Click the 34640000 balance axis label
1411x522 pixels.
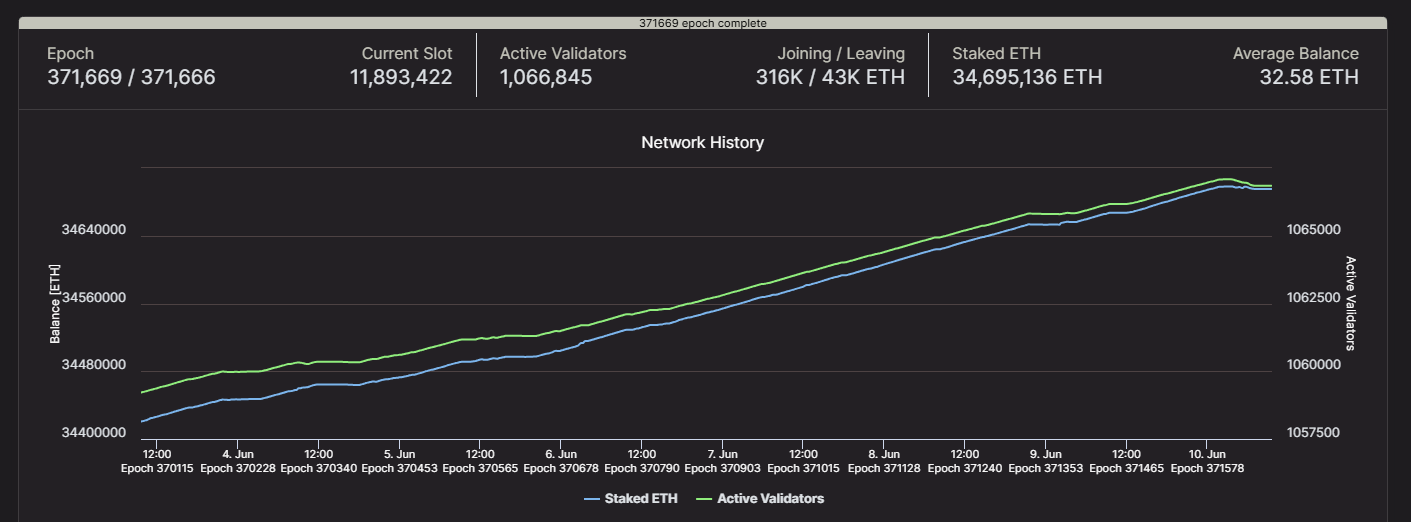94,230
